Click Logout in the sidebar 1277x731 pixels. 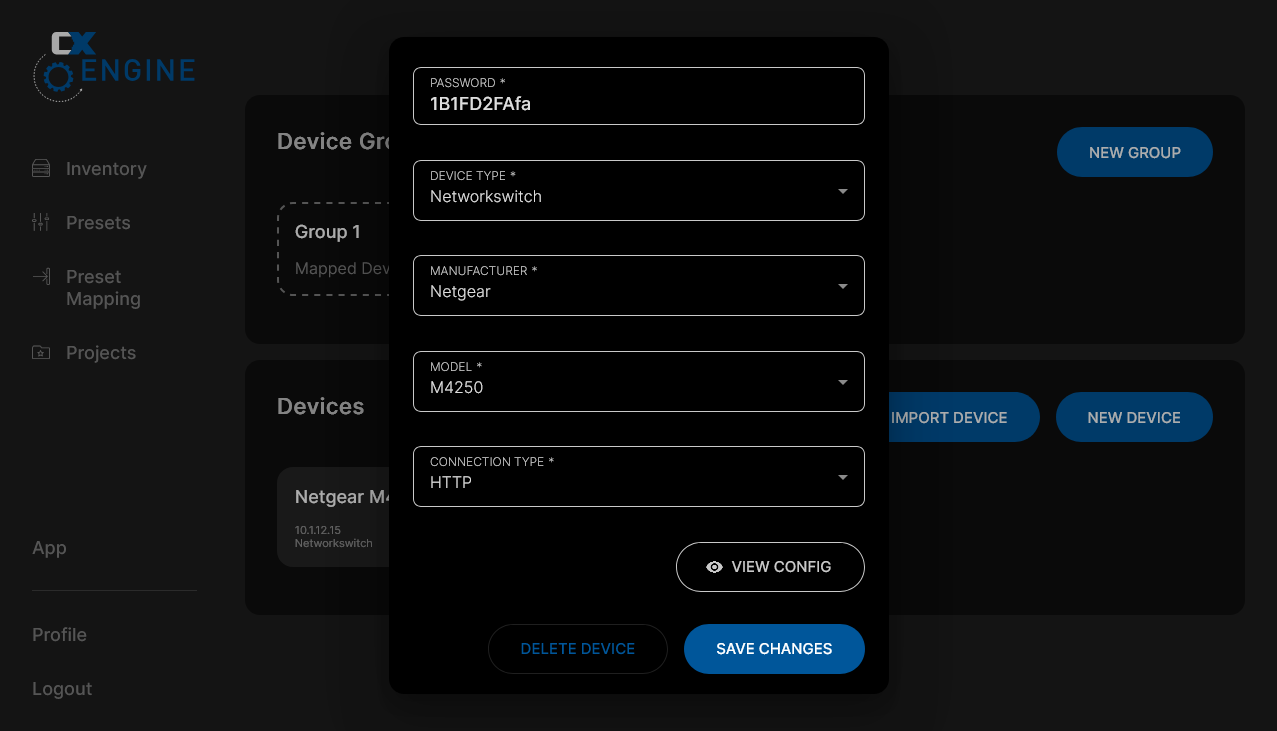point(61,689)
